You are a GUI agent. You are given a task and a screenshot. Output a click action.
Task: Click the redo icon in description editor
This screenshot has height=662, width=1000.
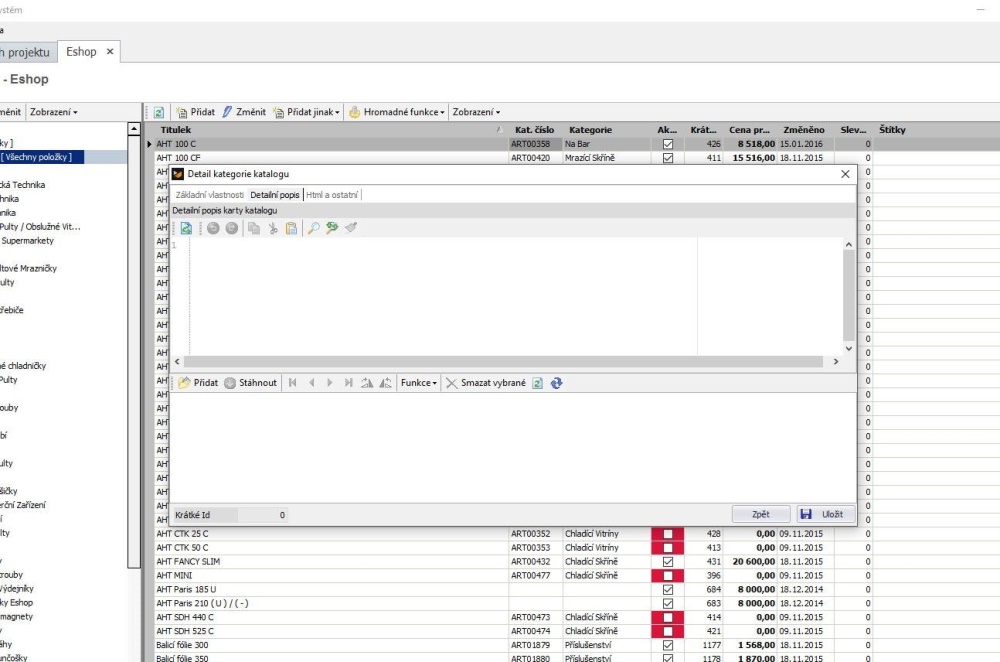[232, 228]
